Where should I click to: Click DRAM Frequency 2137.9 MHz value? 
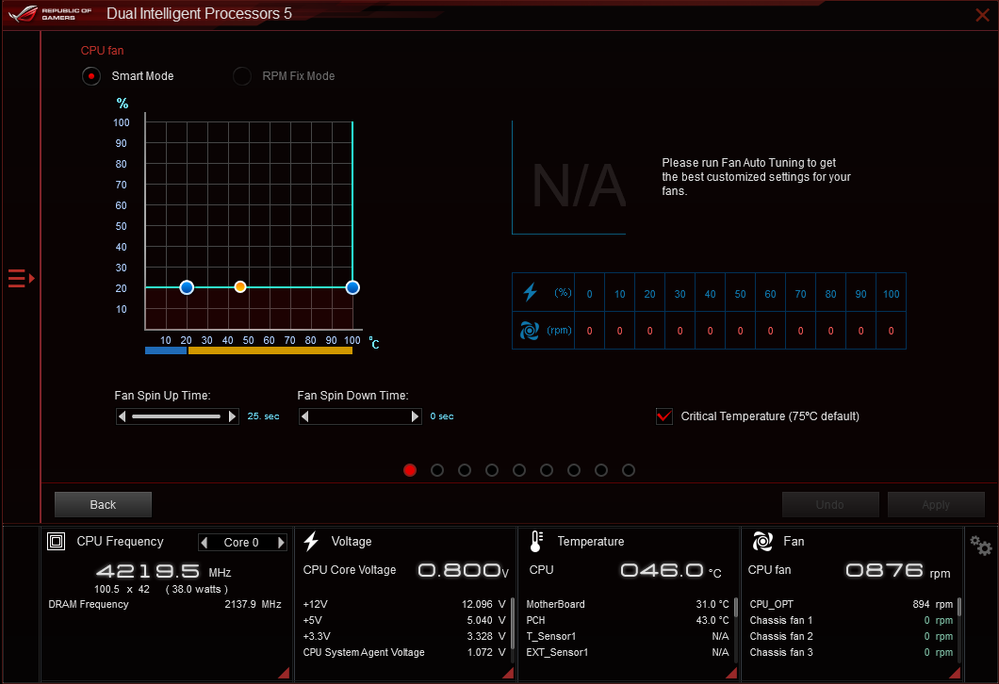(x=253, y=604)
